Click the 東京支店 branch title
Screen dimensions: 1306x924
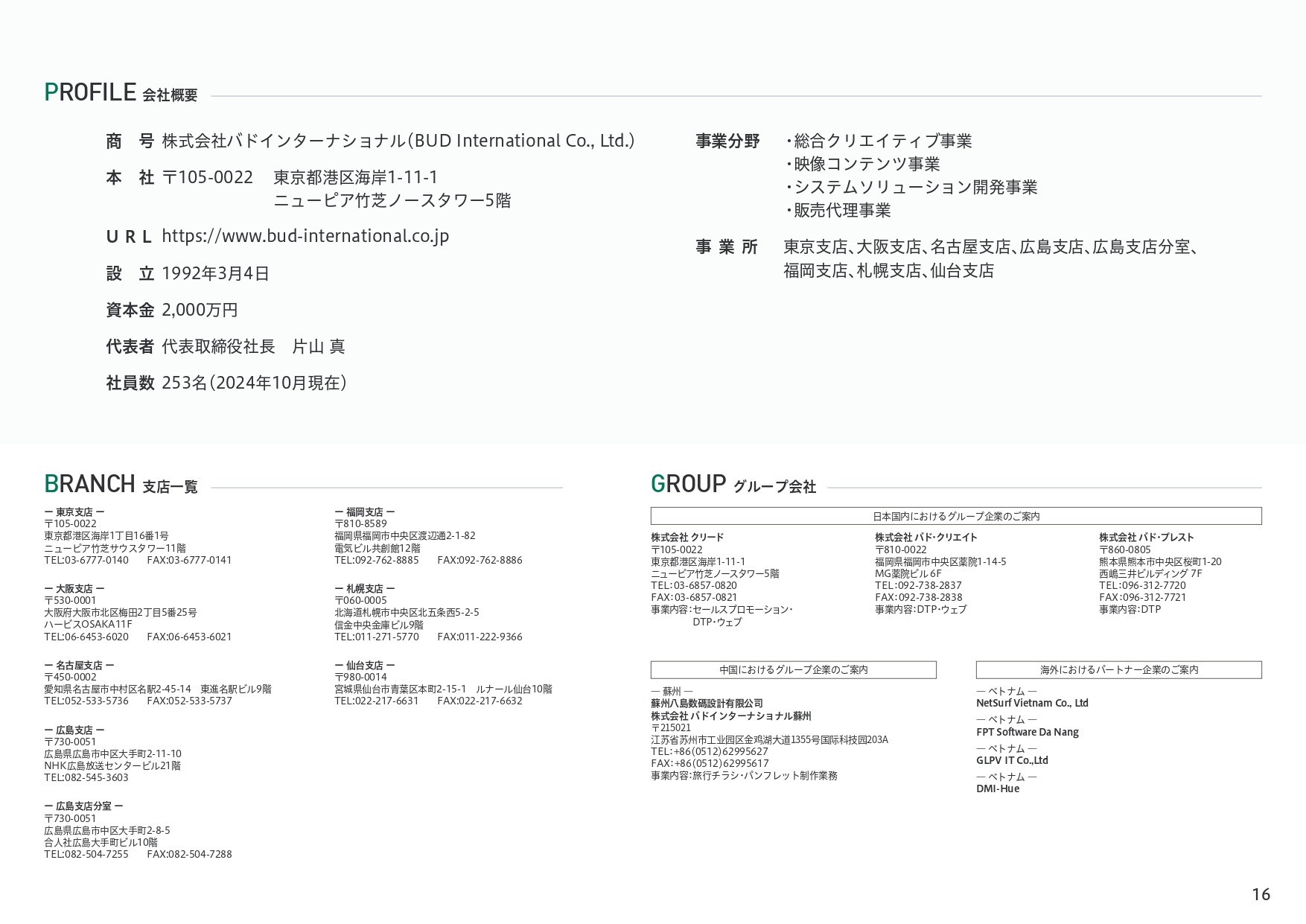[x=74, y=512]
